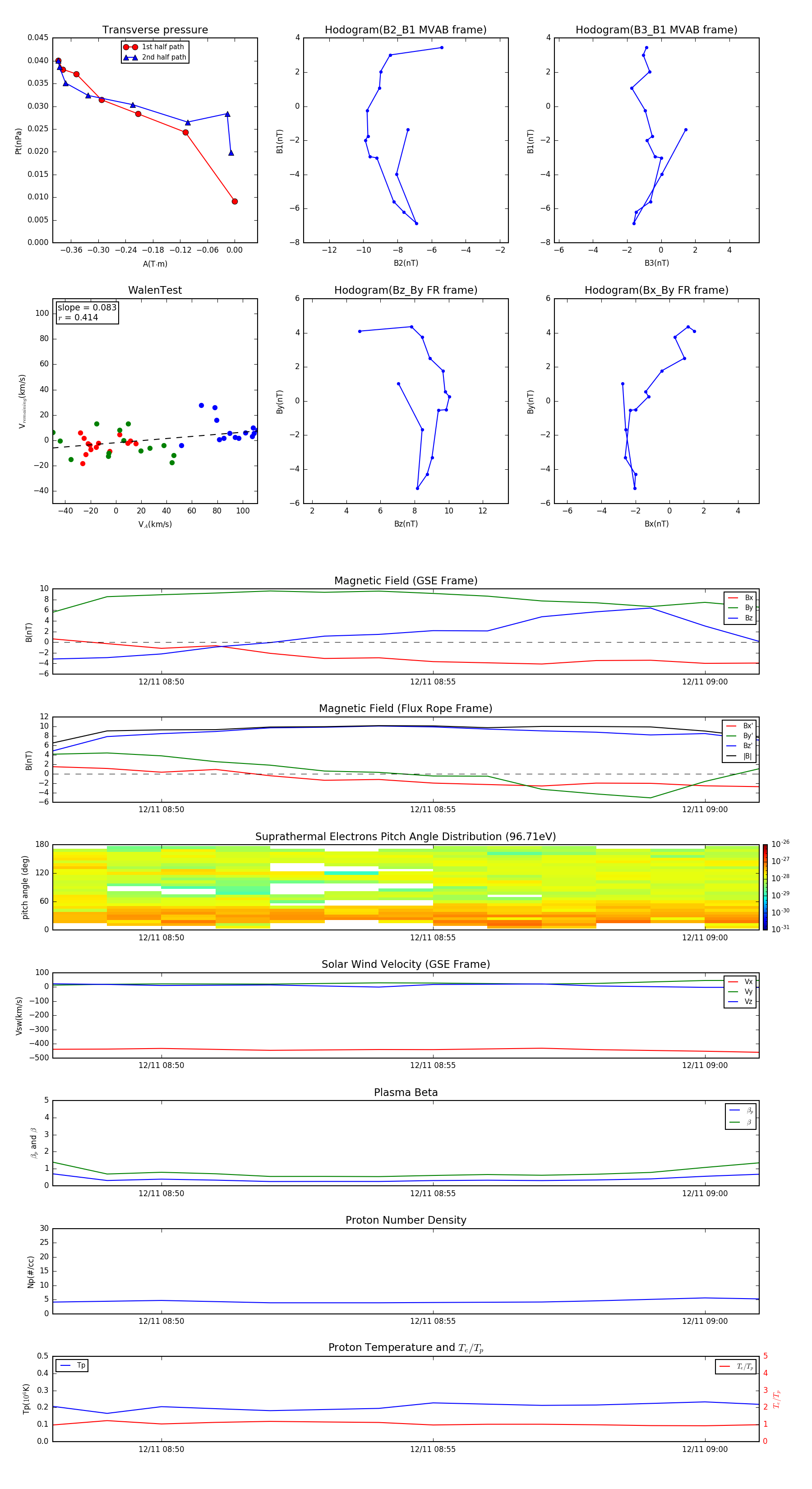The height and width of the screenshot is (1489, 812).
Task: Select the '2nd half path' legend entry
Action: coord(154,57)
